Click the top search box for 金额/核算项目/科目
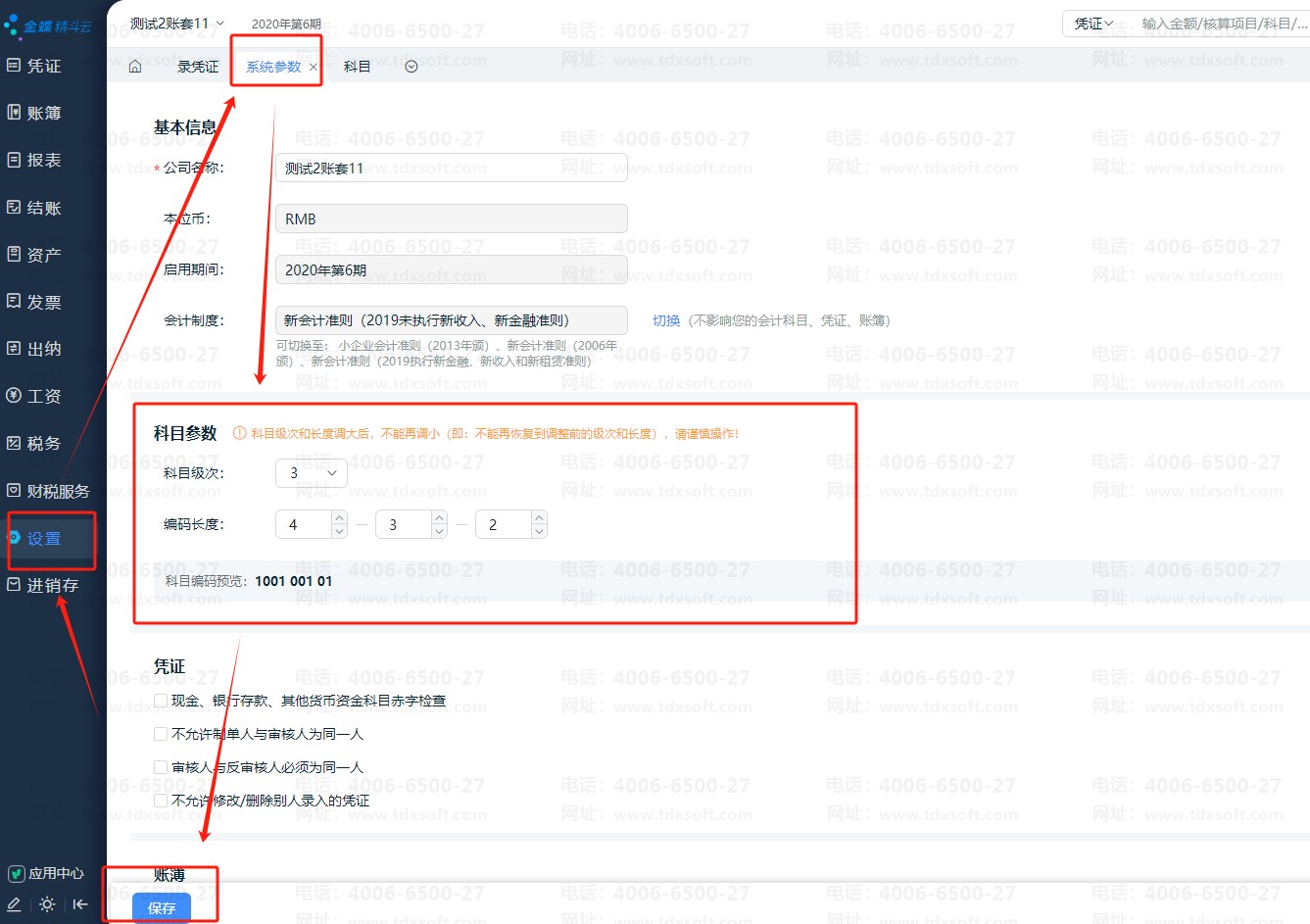The image size is (1310, 924). [1224, 24]
